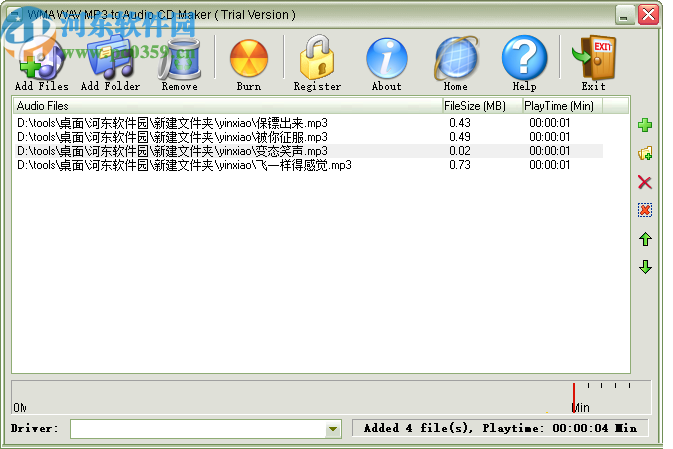Move file down with green down arrow

(x=645, y=267)
